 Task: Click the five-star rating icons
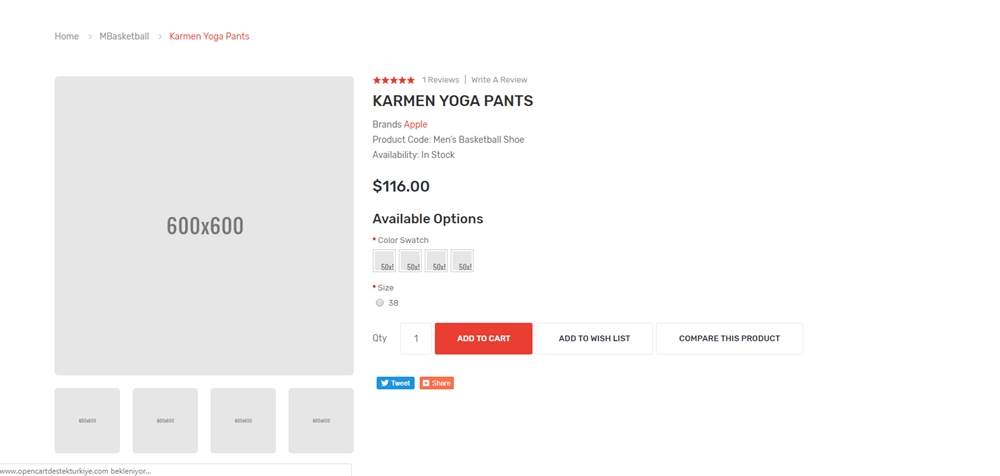[x=393, y=80]
